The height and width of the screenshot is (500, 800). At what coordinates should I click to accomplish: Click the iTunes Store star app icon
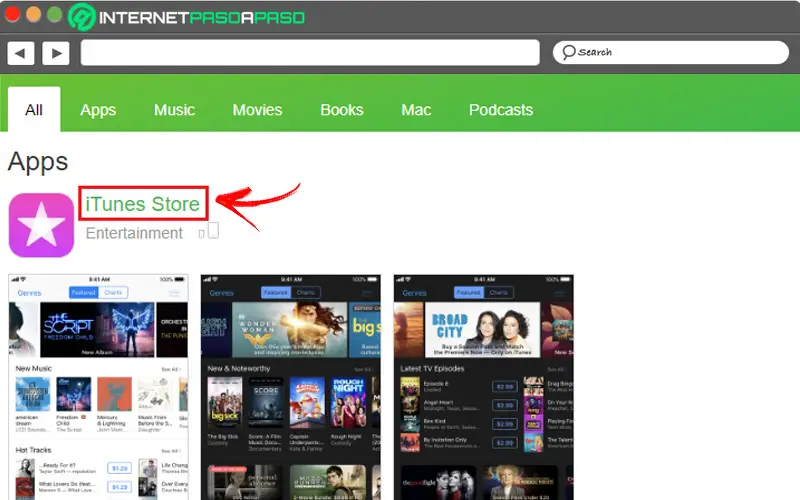pos(41,225)
